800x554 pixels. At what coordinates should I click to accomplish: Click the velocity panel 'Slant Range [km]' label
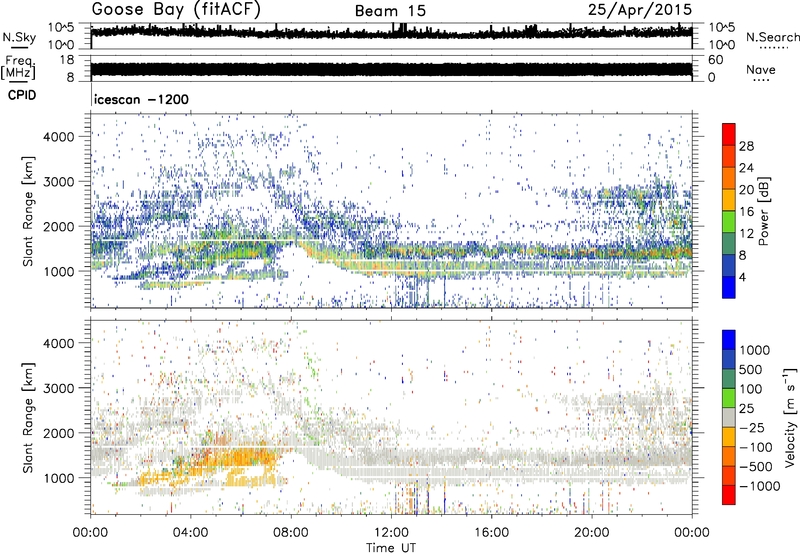click(28, 418)
